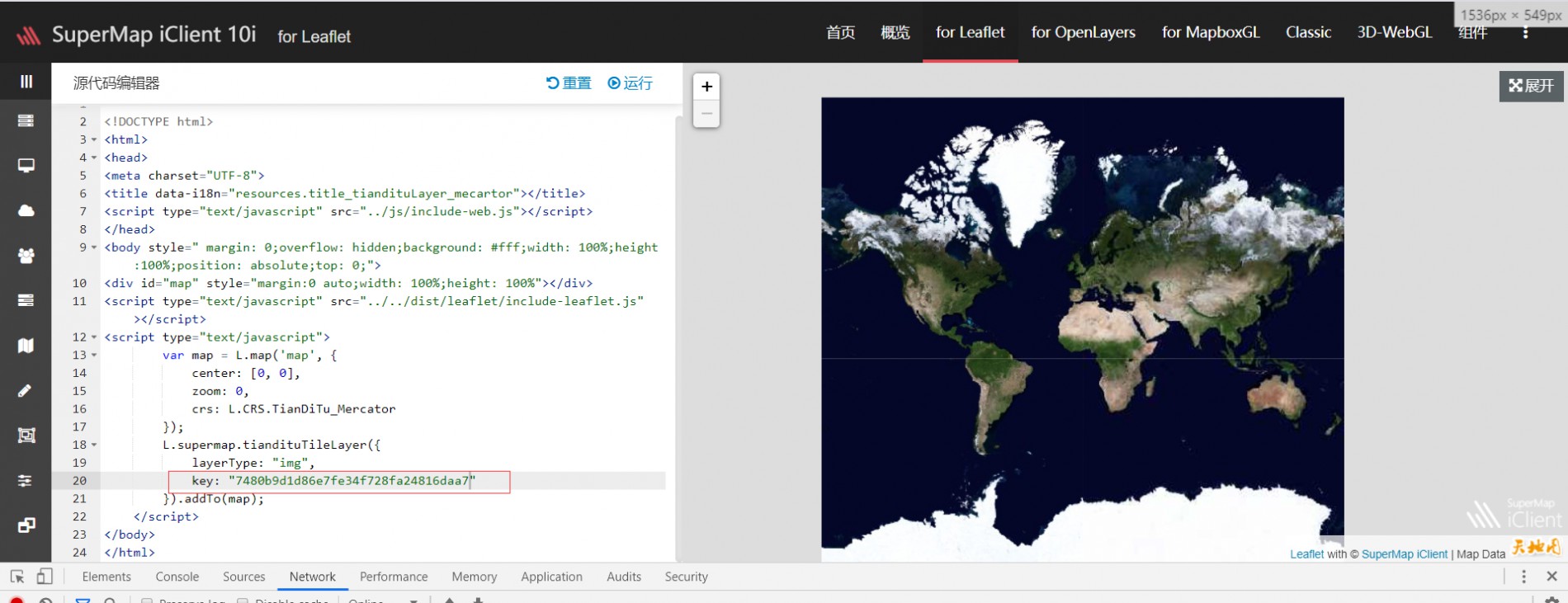The width and height of the screenshot is (1568, 603).
Task: Open the vertical dots menu in top navbar
Action: coord(1525,33)
